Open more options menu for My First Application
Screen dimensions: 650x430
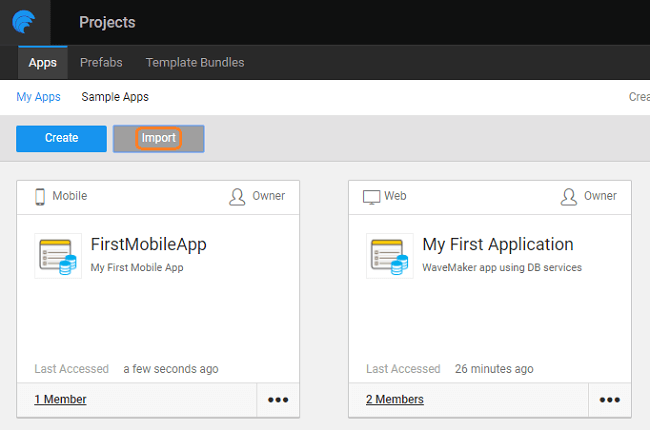tap(609, 400)
